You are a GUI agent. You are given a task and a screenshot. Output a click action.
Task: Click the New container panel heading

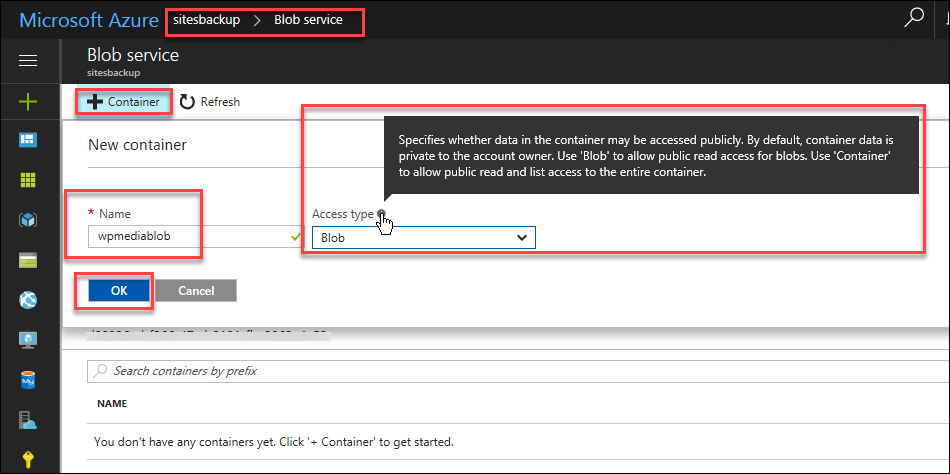pos(138,144)
